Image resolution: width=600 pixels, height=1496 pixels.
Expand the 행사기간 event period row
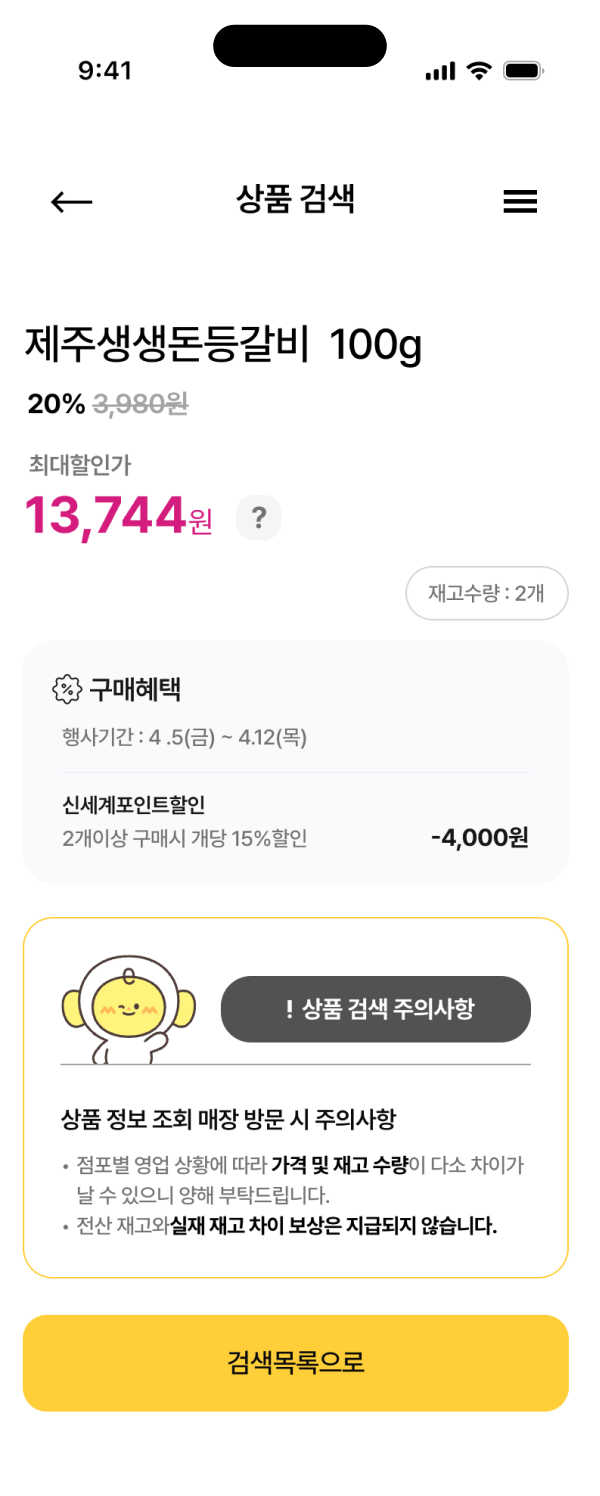click(185, 738)
